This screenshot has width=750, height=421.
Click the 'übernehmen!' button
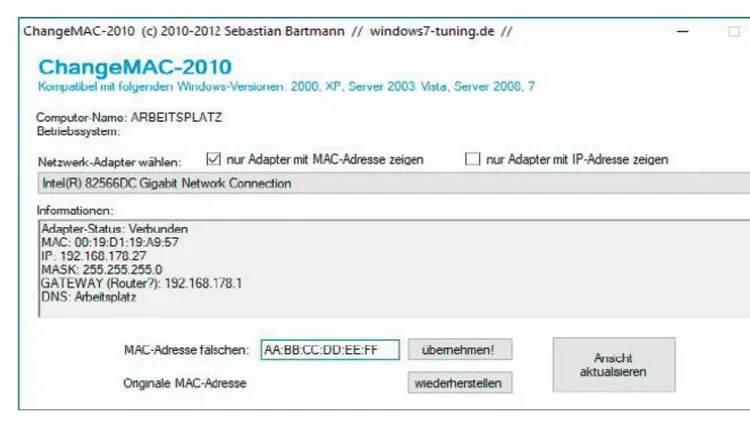point(460,350)
